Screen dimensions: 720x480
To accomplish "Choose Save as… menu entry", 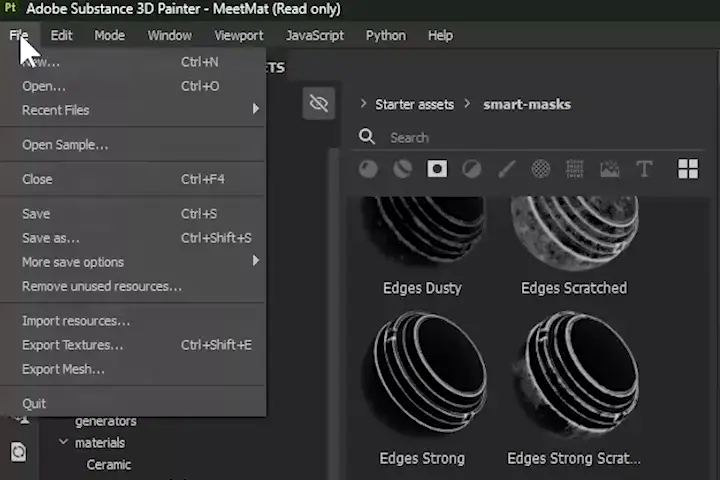I will [x=133, y=238].
